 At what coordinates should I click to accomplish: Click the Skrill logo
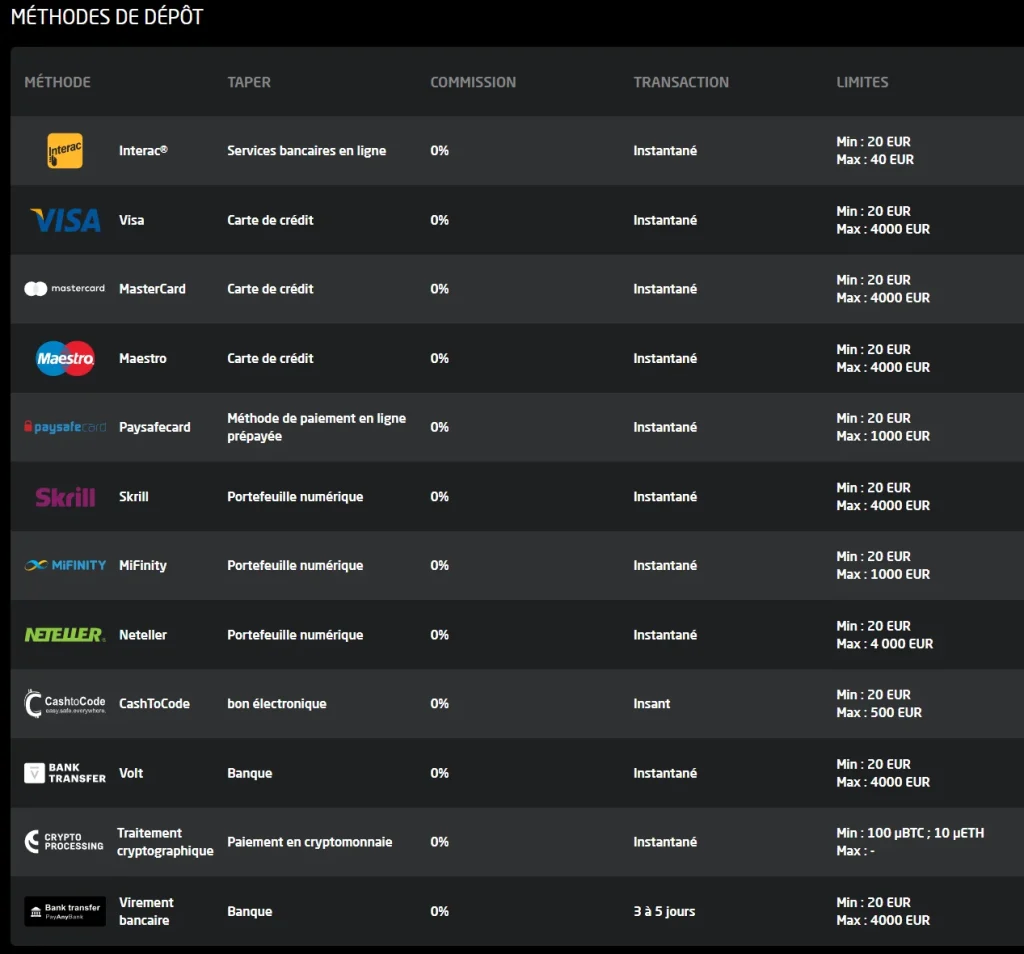click(65, 497)
